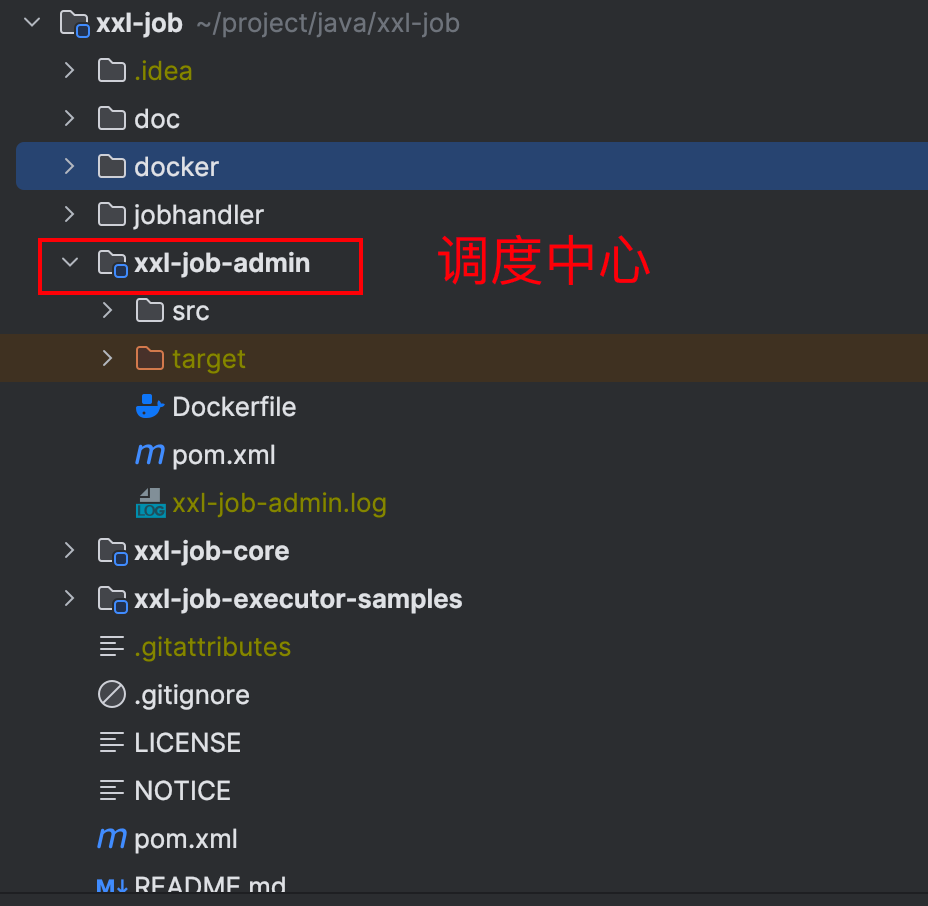928x906 pixels.
Task: Click the root Maven icon beside bottom pom.xml
Action: [112, 838]
